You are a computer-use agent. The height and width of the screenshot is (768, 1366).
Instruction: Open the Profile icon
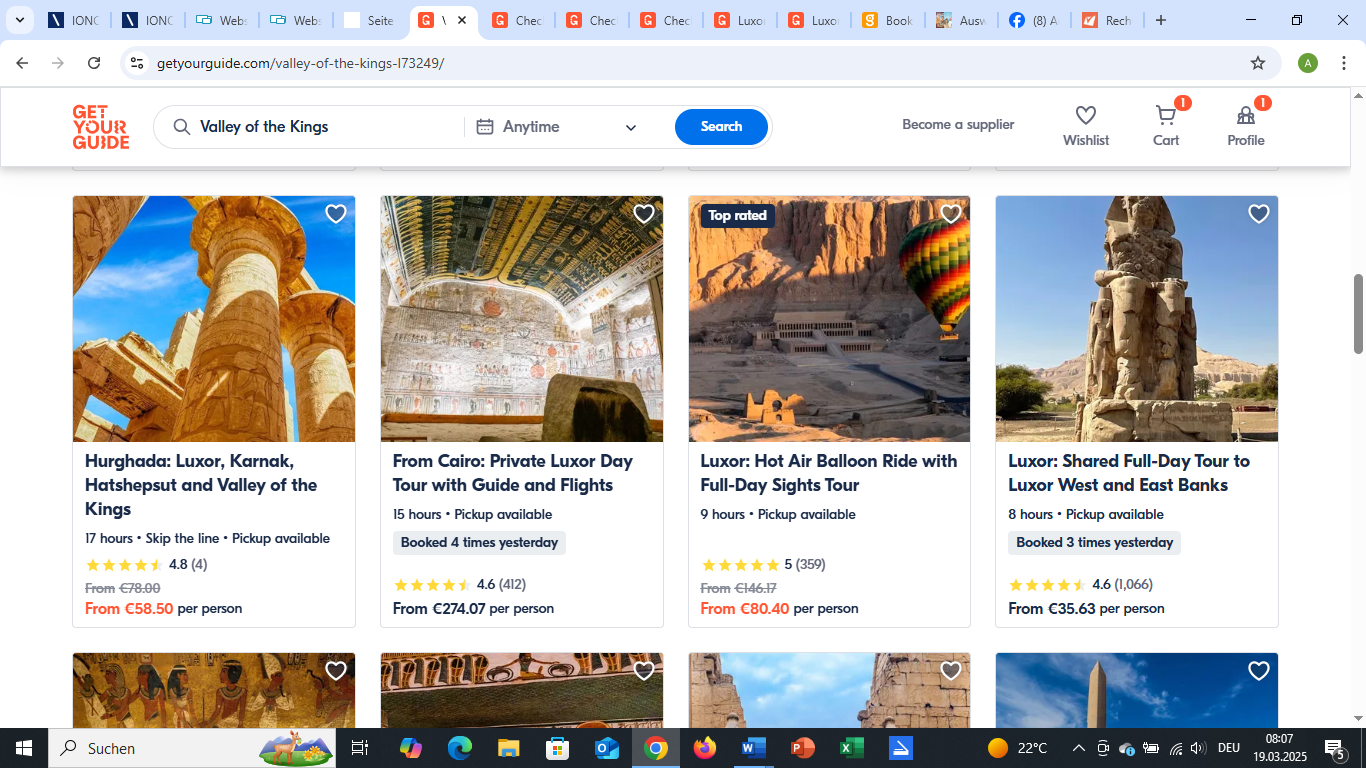[x=1246, y=115]
